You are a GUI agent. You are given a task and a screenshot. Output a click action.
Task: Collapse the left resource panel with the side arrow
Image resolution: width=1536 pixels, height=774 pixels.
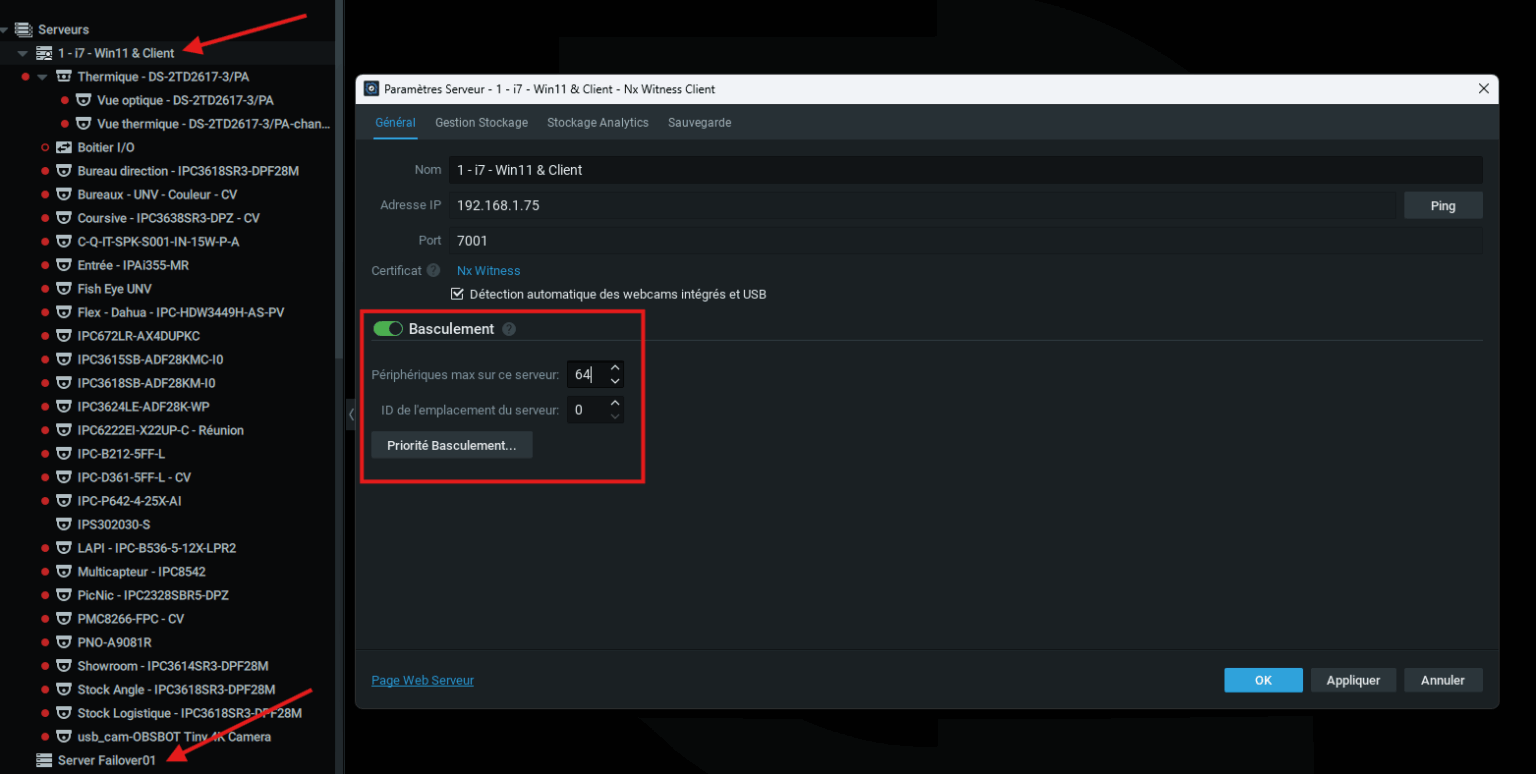[351, 413]
